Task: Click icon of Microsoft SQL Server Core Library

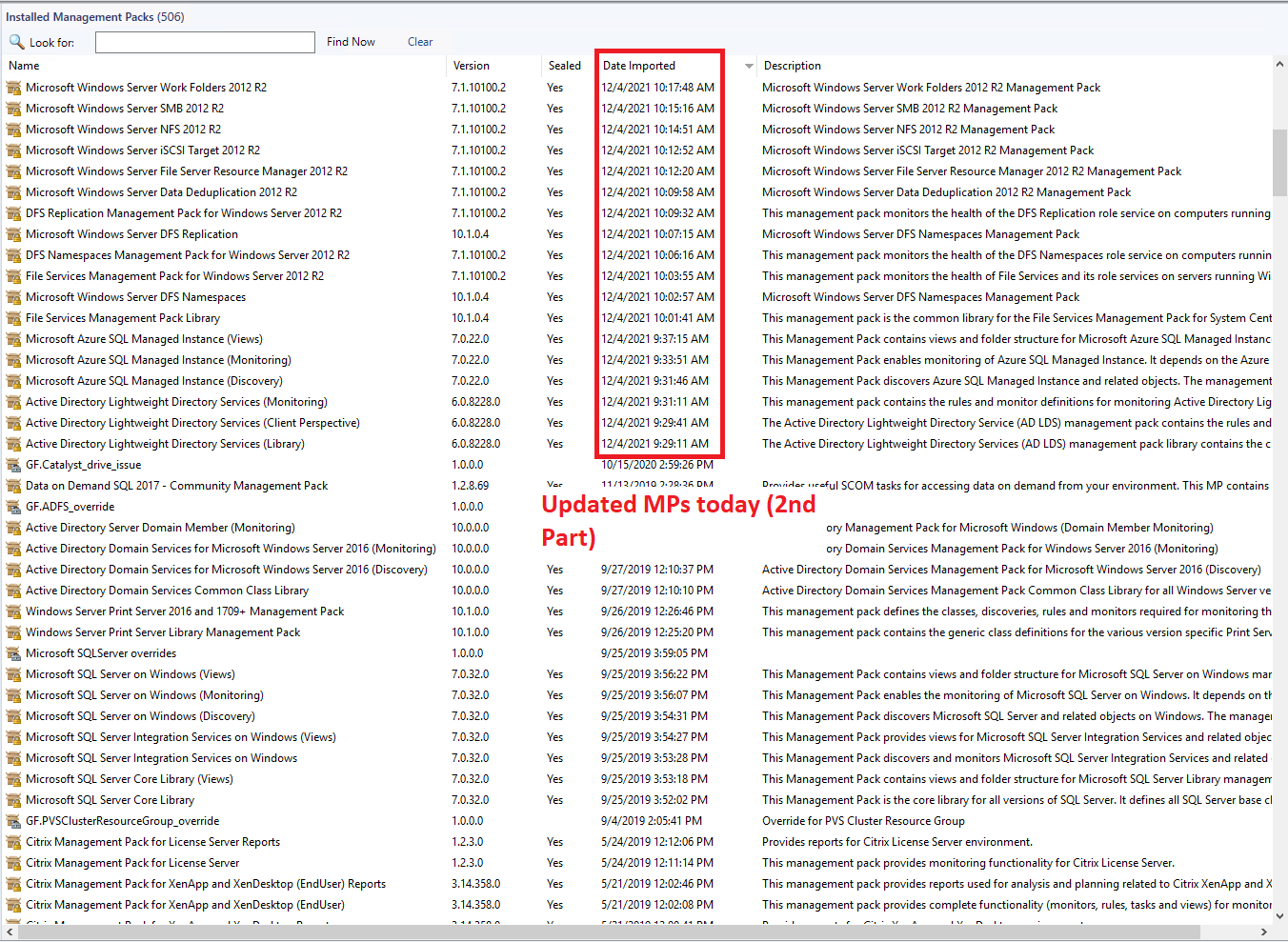Action: pyautogui.click(x=13, y=800)
